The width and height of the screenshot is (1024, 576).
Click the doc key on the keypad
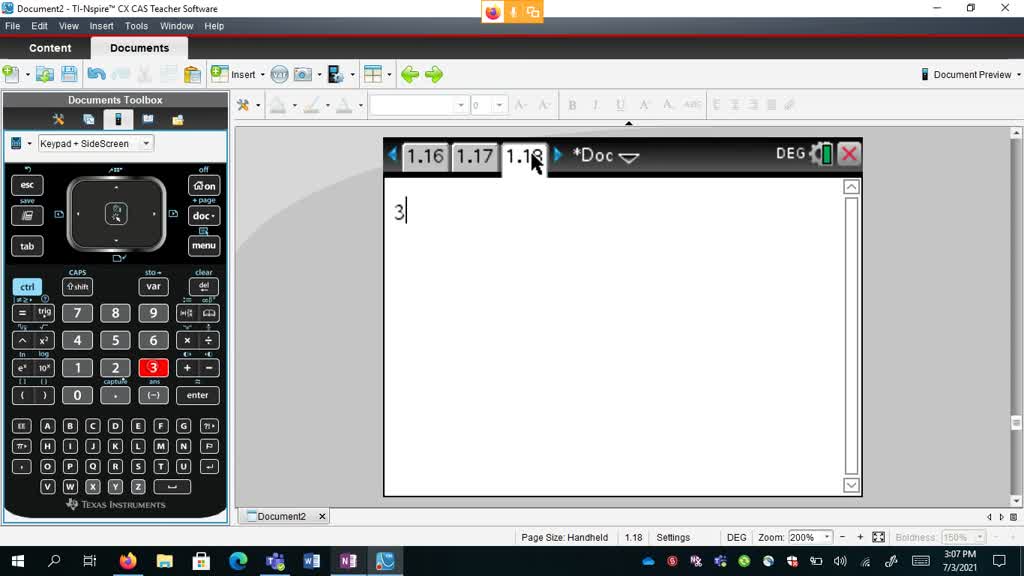(204, 216)
